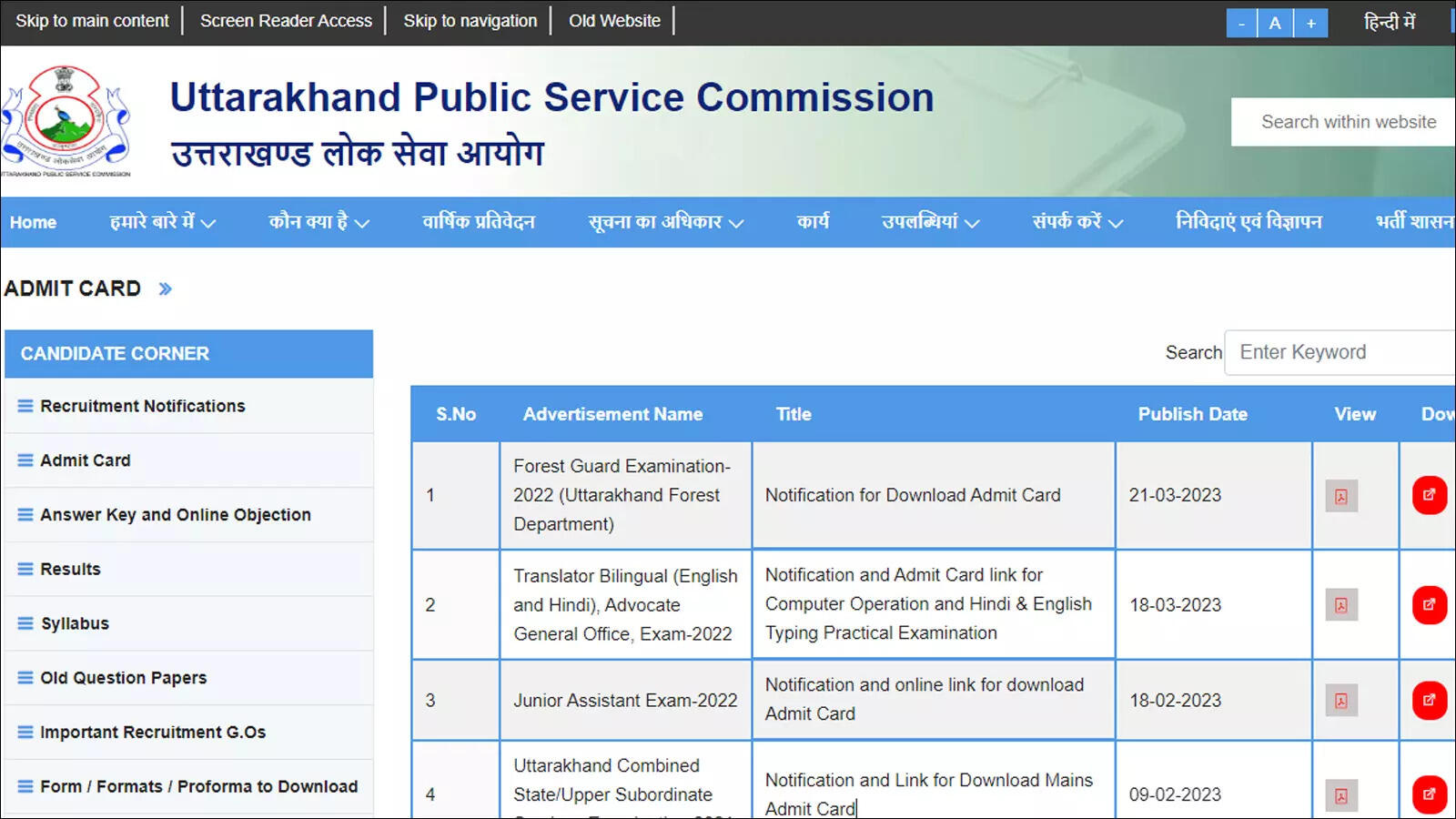Click red download icon for Translator Bilingual row
Image resolution: width=1456 pixels, height=819 pixels.
[x=1429, y=605]
